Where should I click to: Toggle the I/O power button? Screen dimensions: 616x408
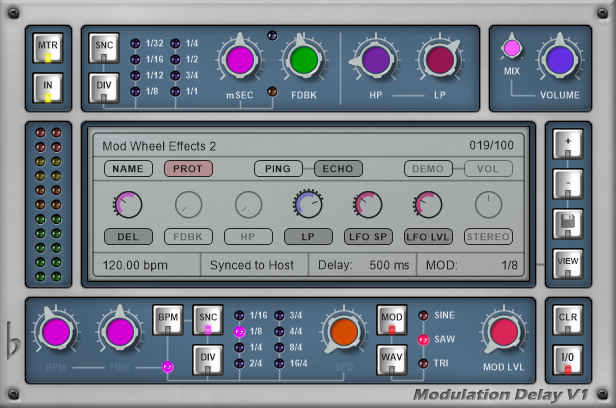(567, 357)
